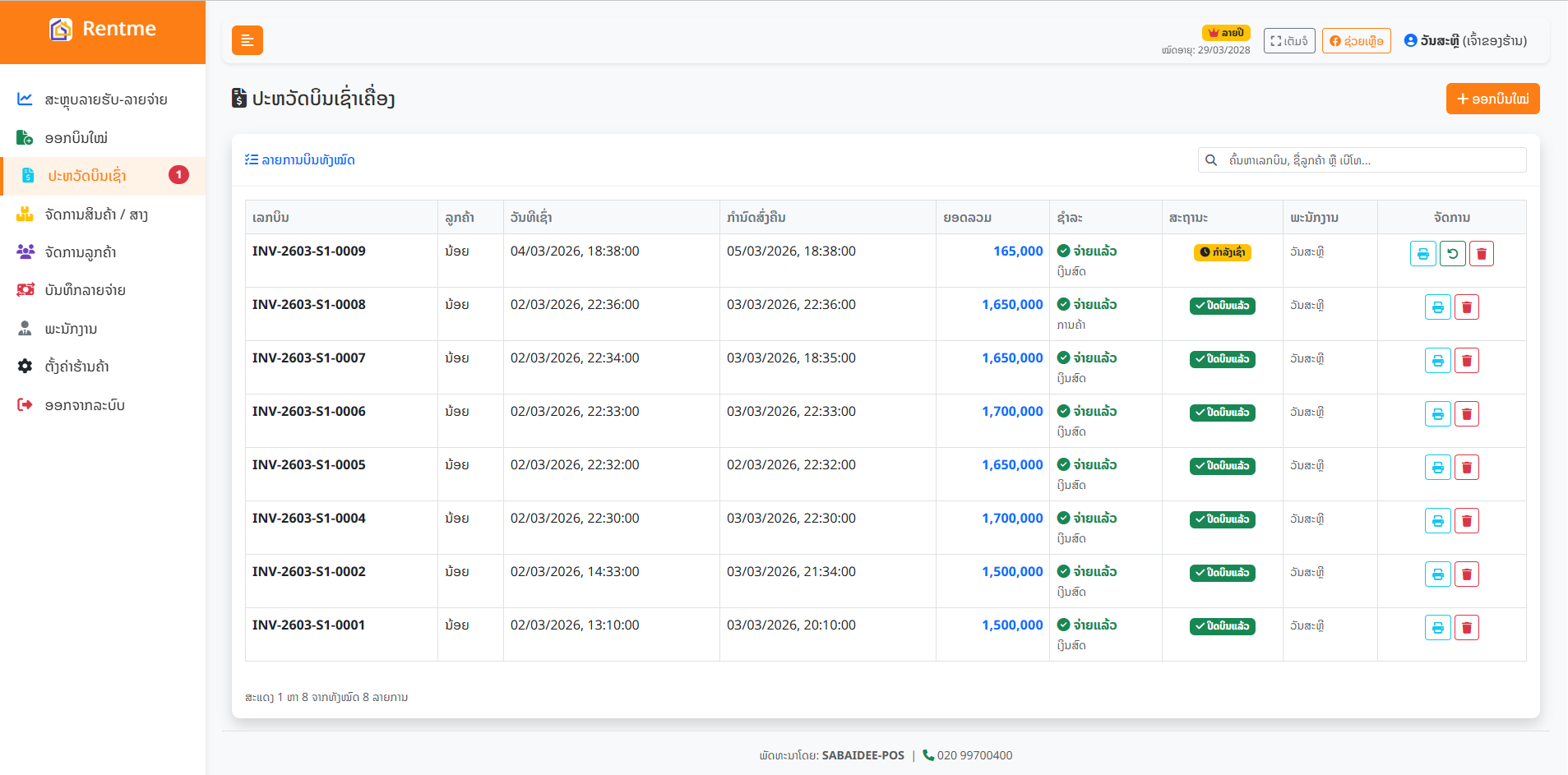The image size is (1568, 775).
Task: Print invoice INV-2603-S1-0002
Action: [x=1437, y=574]
